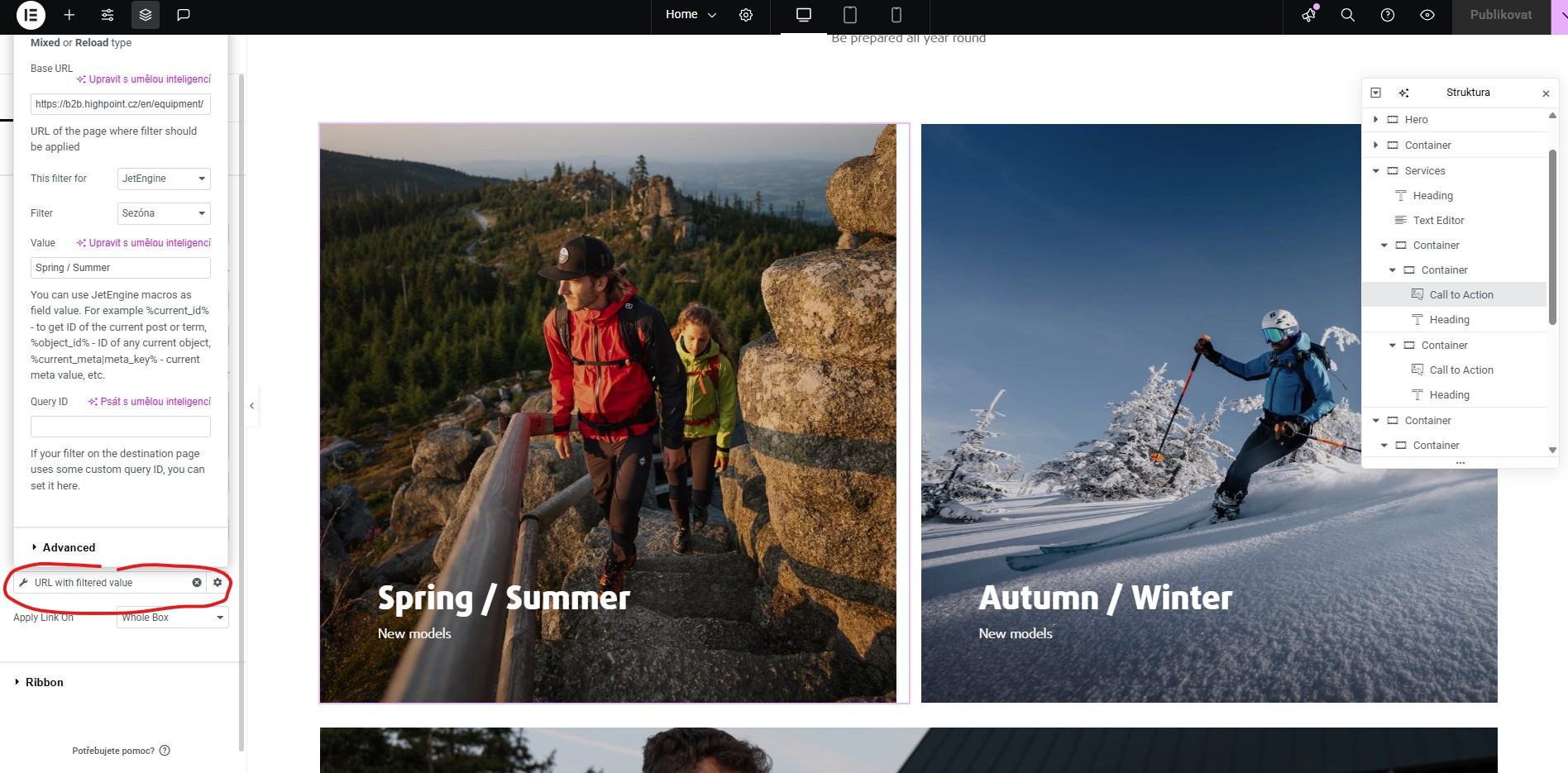
Task: Collapse the editor panel arrow
Action: point(252,406)
